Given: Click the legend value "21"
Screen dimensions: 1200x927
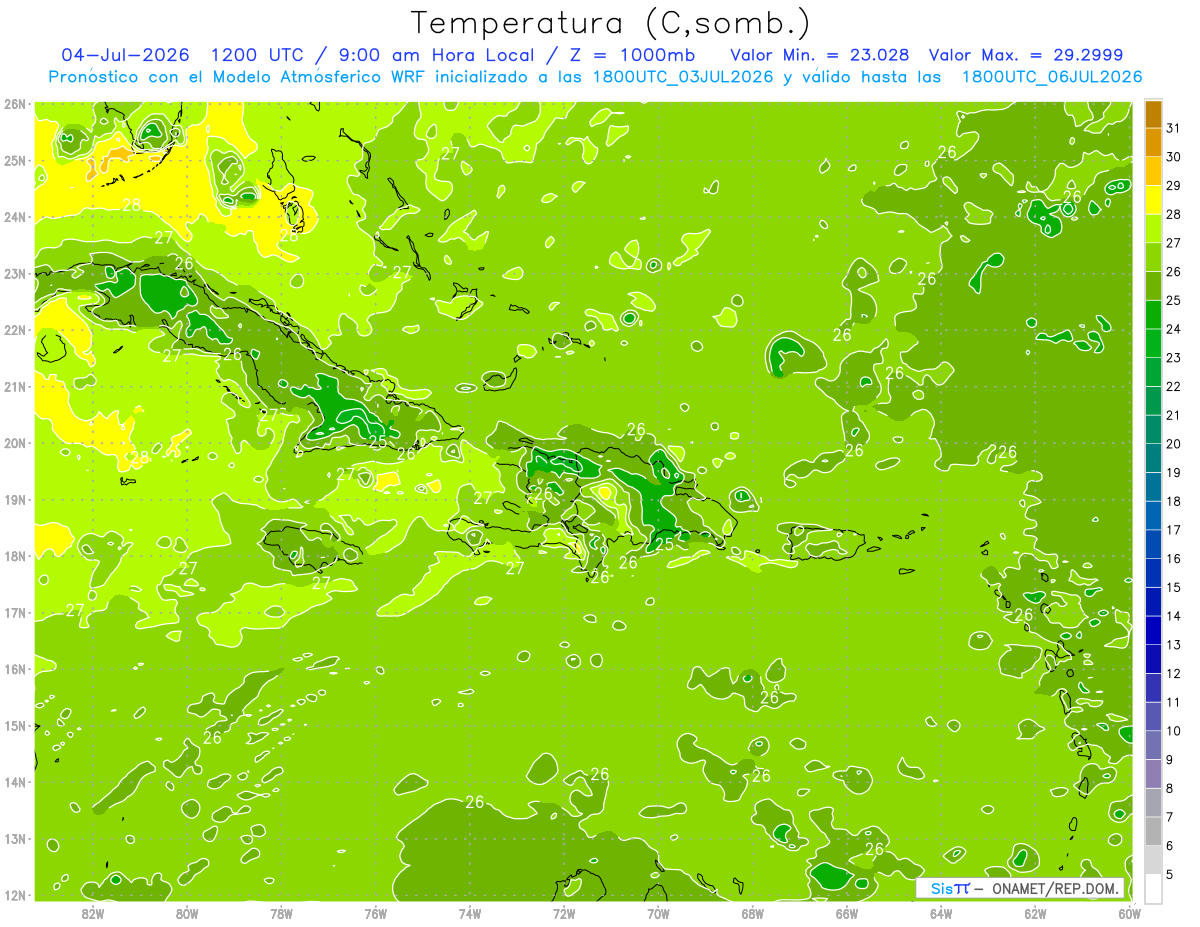Looking at the screenshot, I should [1174, 415].
